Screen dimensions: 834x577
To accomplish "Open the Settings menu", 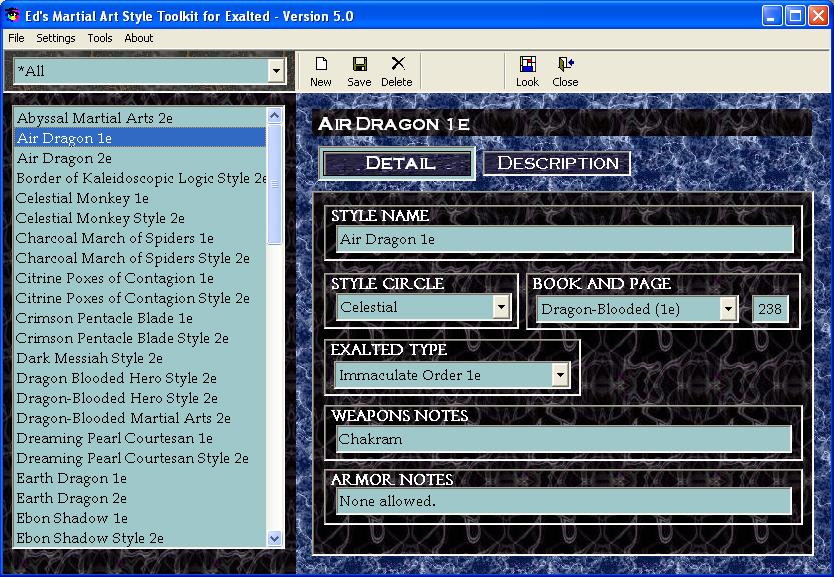I will [56, 38].
